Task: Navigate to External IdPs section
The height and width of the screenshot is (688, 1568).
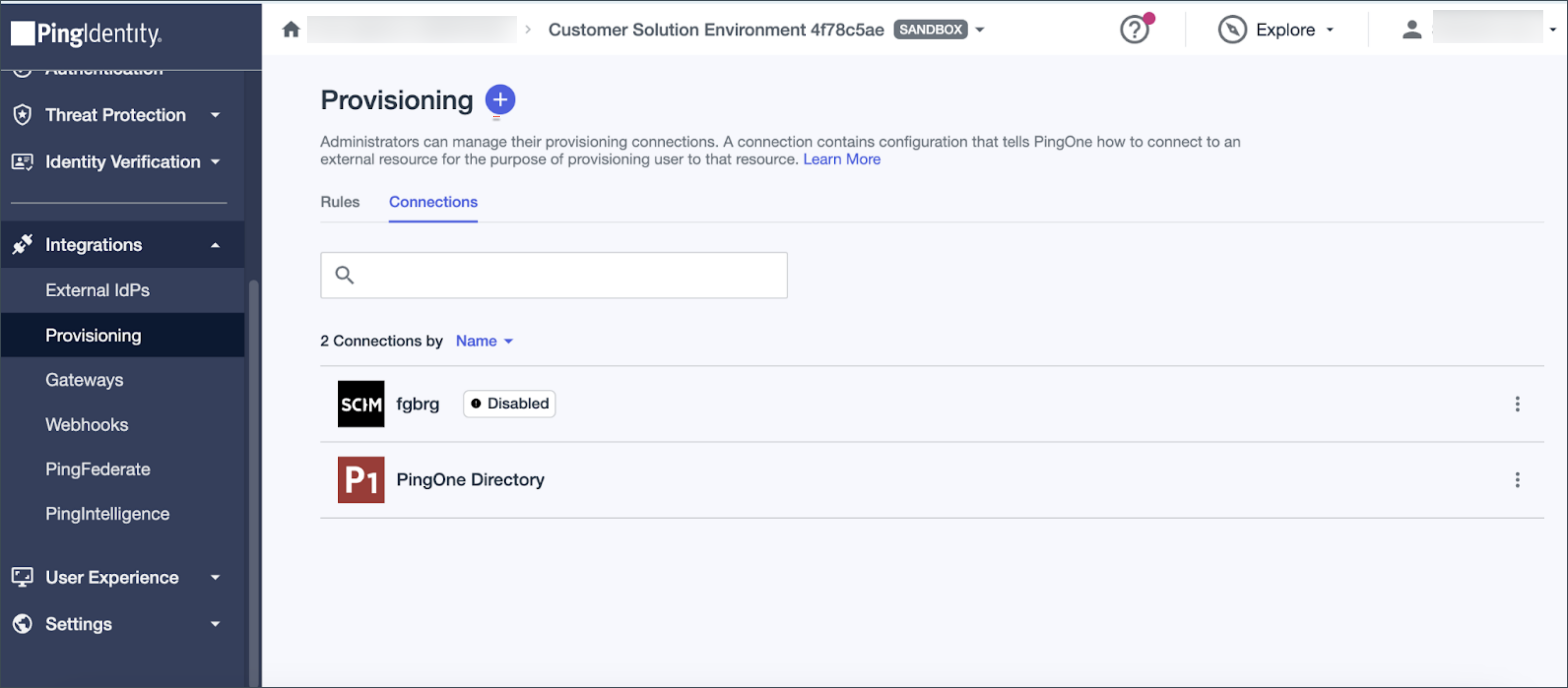Action: click(97, 290)
